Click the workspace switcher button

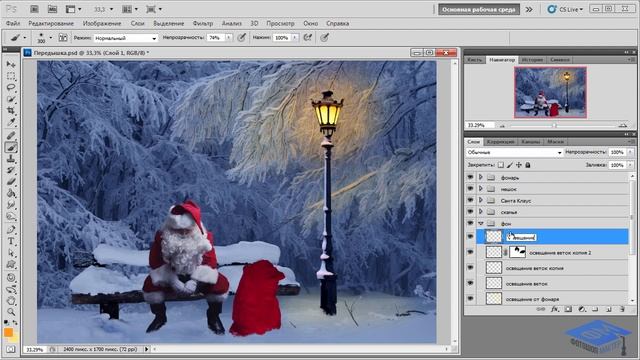(479, 9)
